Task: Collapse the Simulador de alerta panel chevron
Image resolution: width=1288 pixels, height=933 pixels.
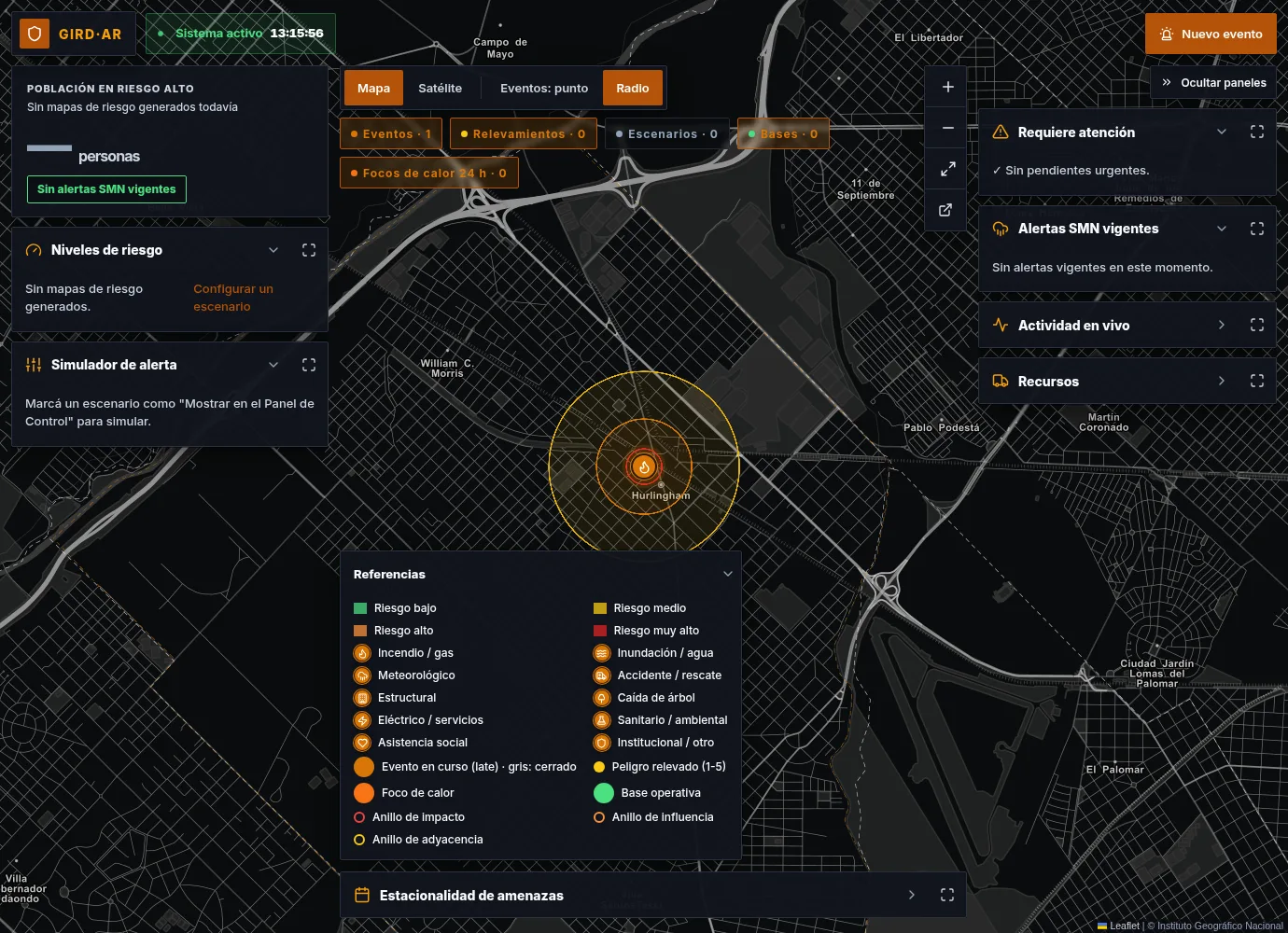Action: coord(273,365)
